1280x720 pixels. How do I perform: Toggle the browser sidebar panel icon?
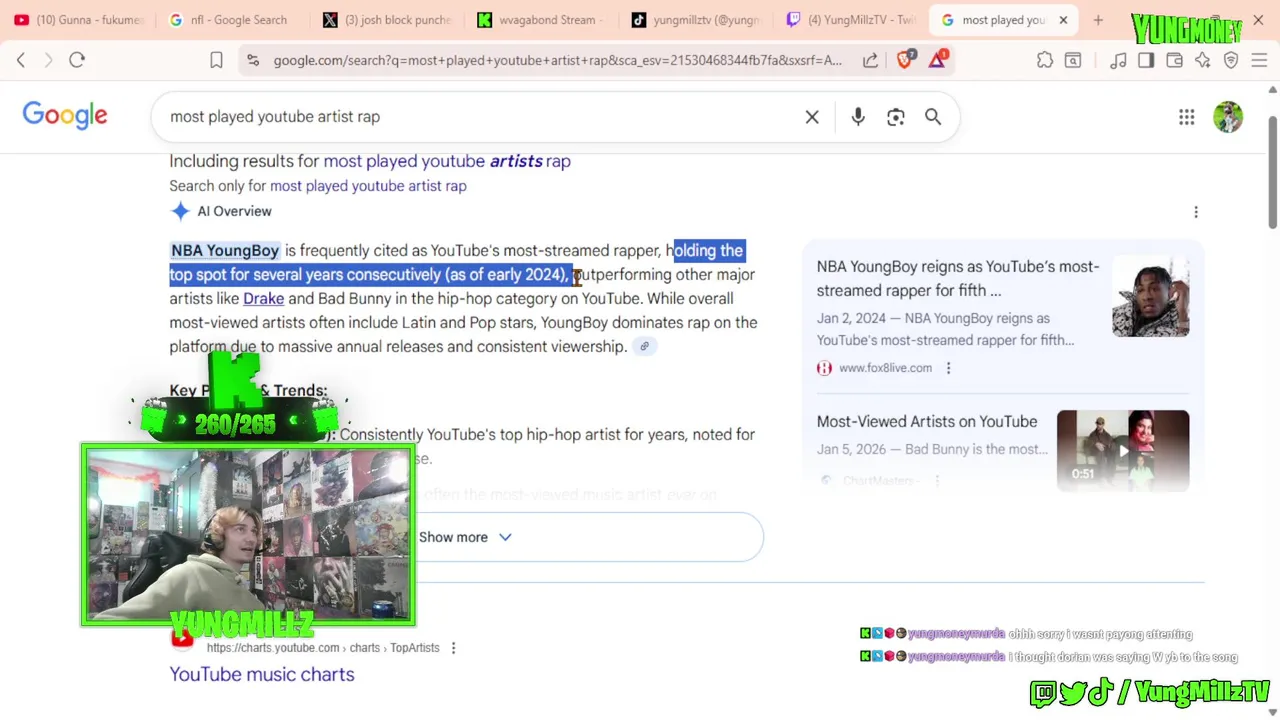click(1146, 61)
